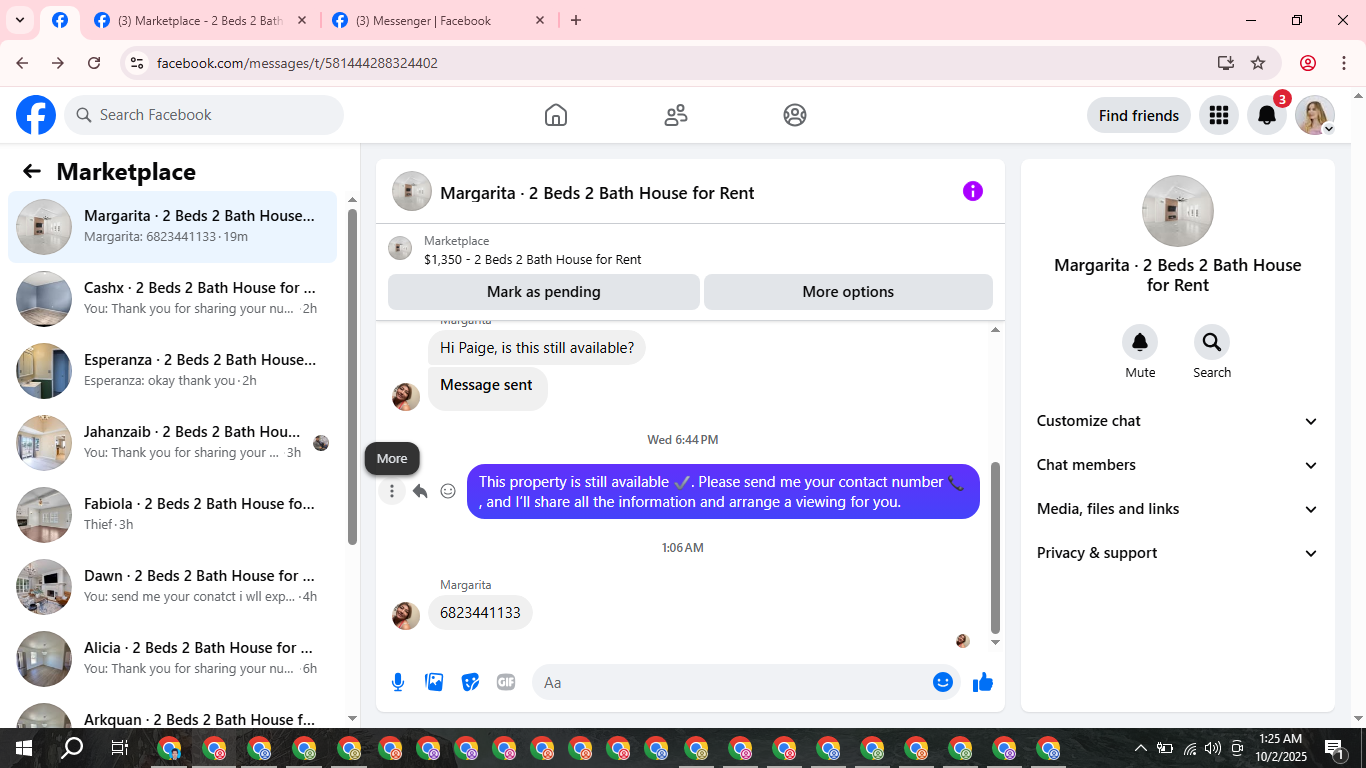This screenshot has height=768, width=1366.
Task: Go back using the Marketplace back arrow
Action: tap(32, 171)
